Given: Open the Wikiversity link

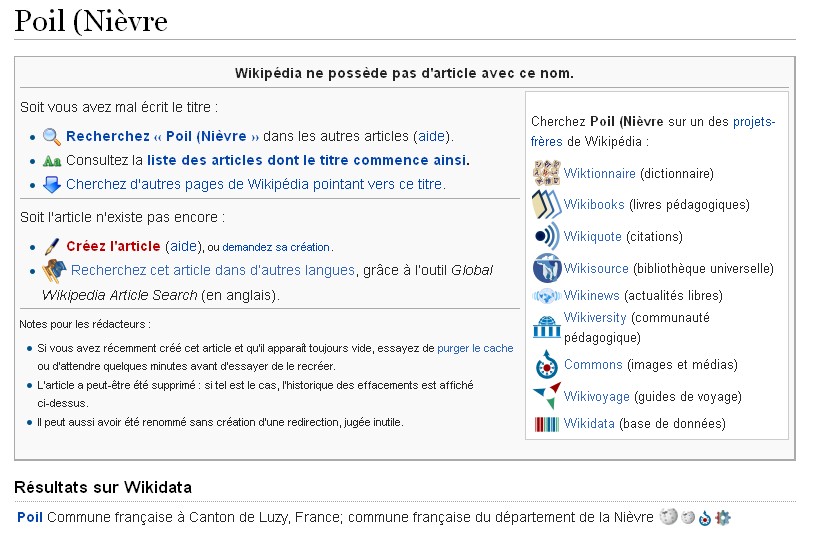Looking at the screenshot, I should pyautogui.click(x=595, y=318).
